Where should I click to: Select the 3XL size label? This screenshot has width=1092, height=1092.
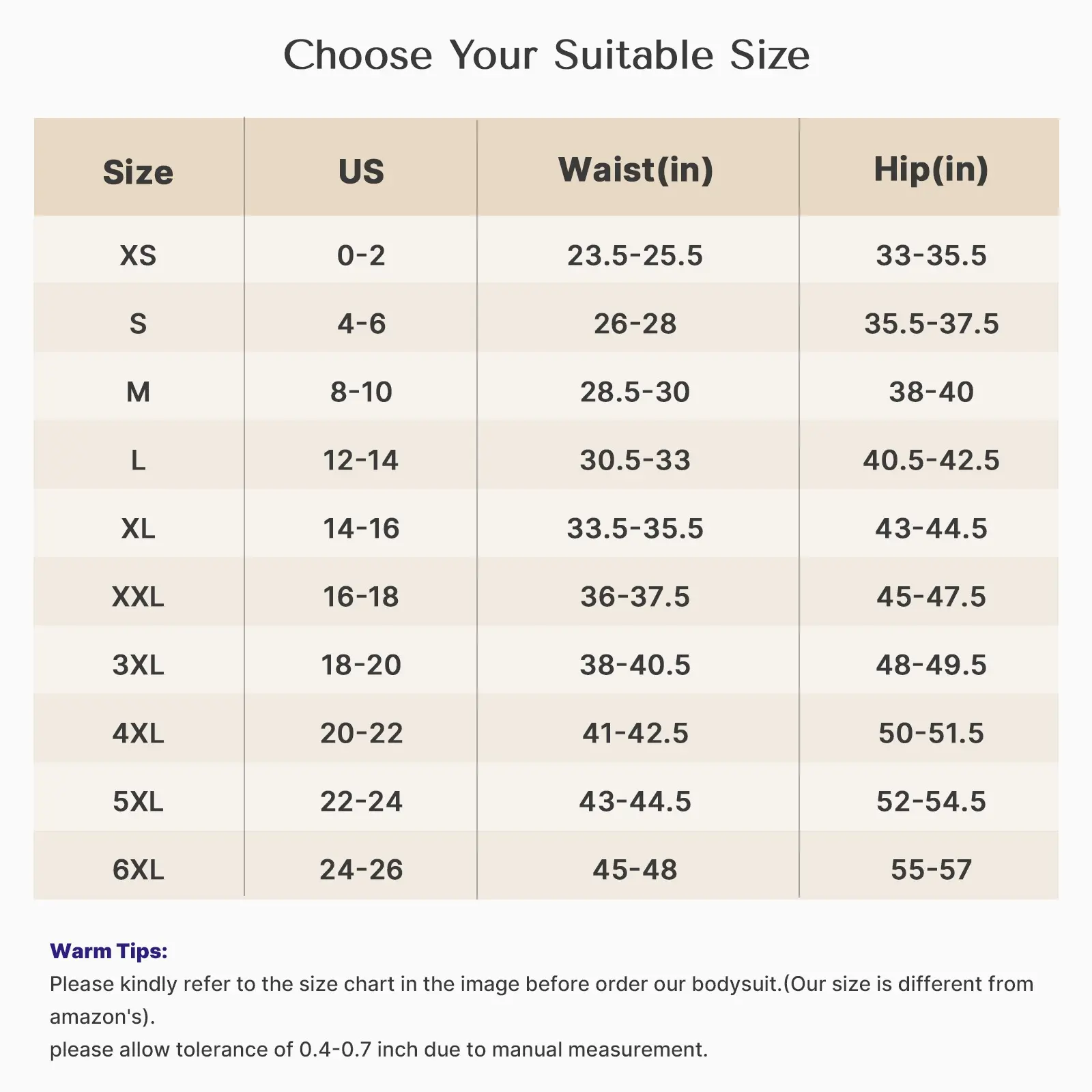pyautogui.click(x=138, y=665)
